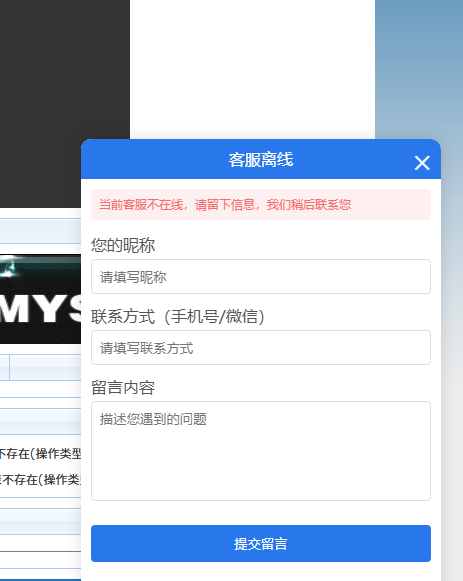The width and height of the screenshot is (463, 581).
Task: Click the red offline notice 当前客服不在线
Action: 261,205
